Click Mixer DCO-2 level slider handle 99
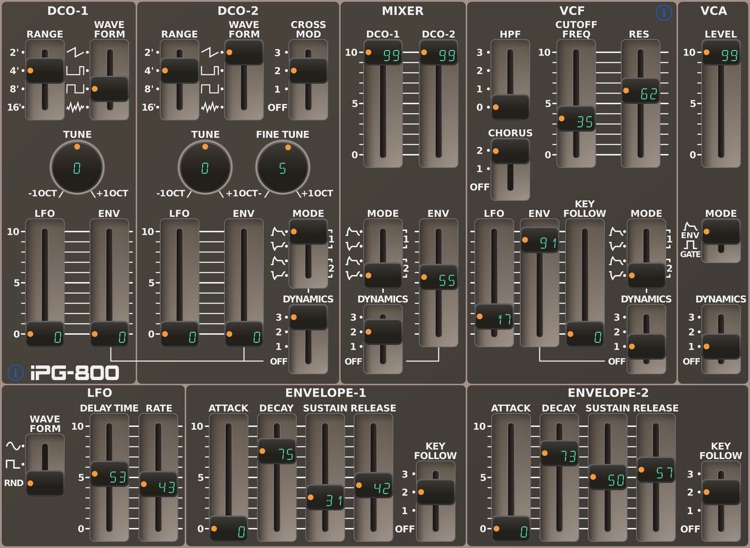Screen dimensions: 750x548 click(x=439, y=53)
